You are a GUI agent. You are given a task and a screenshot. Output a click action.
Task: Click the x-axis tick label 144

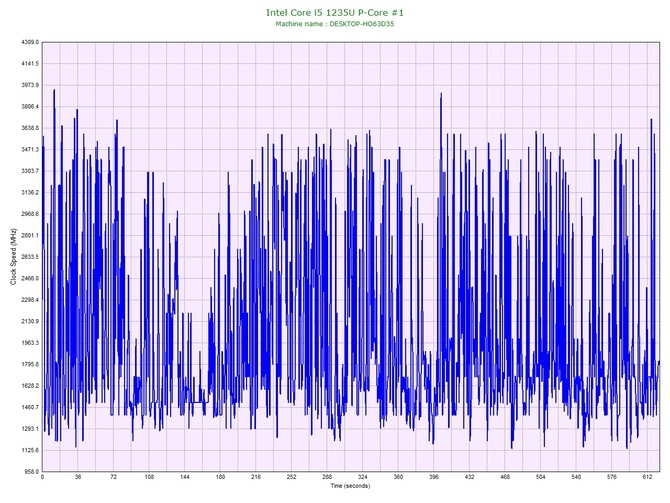185,477
